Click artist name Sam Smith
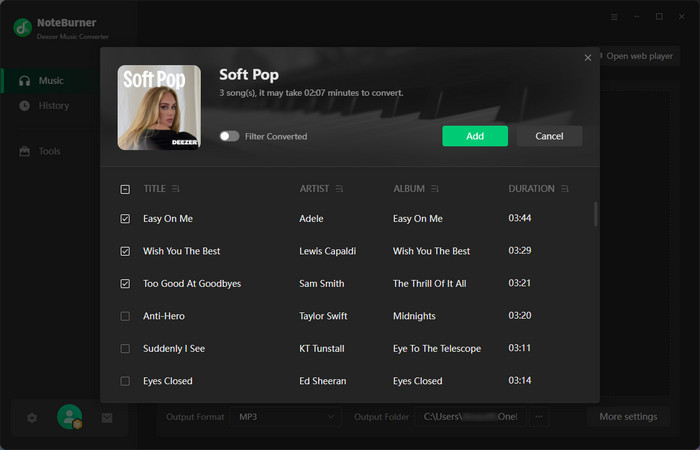The image size is (700, 450). [x=321, y=283]
